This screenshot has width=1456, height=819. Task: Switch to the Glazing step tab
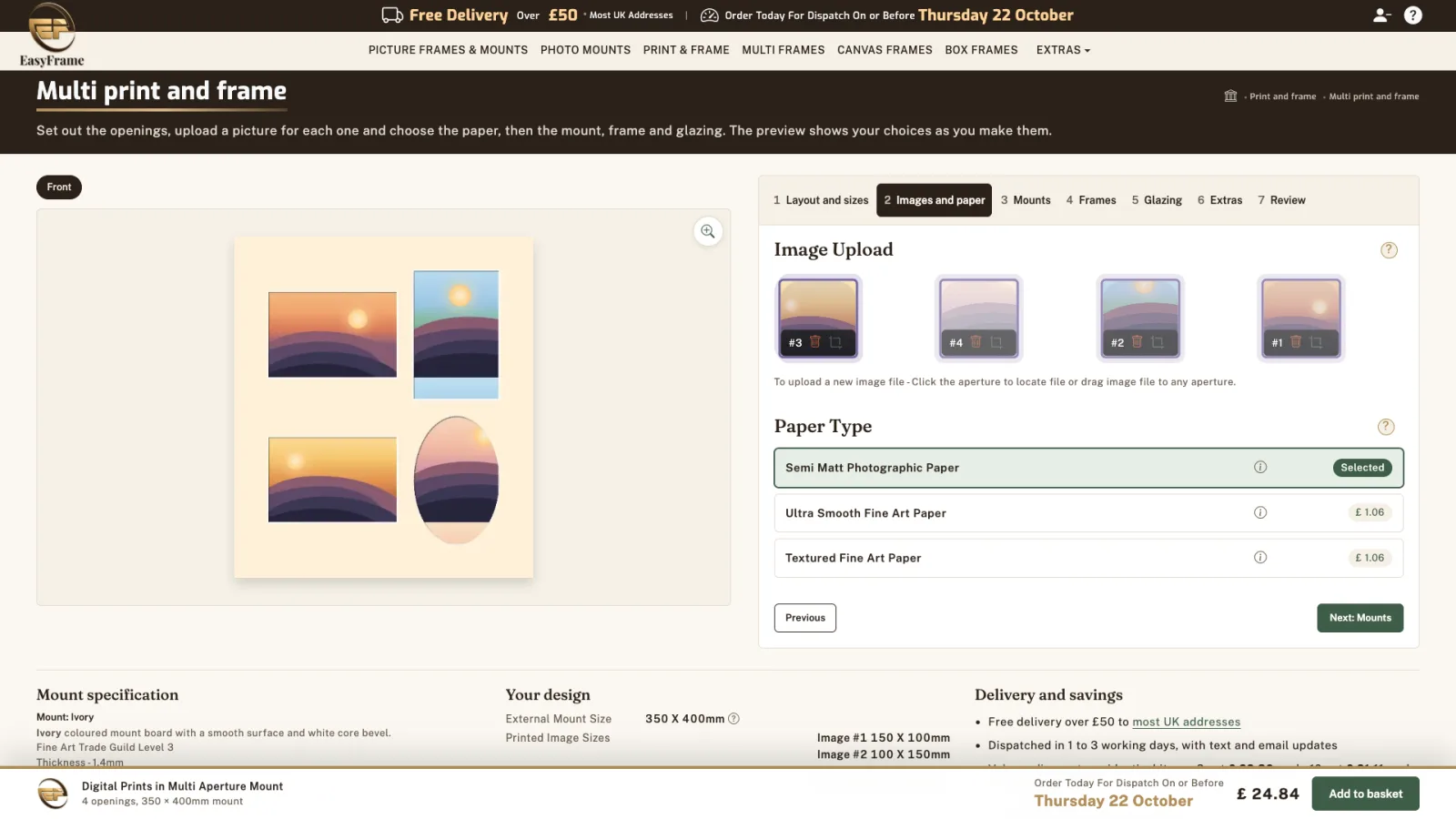pyautogui.click(x=1157, y=200)
